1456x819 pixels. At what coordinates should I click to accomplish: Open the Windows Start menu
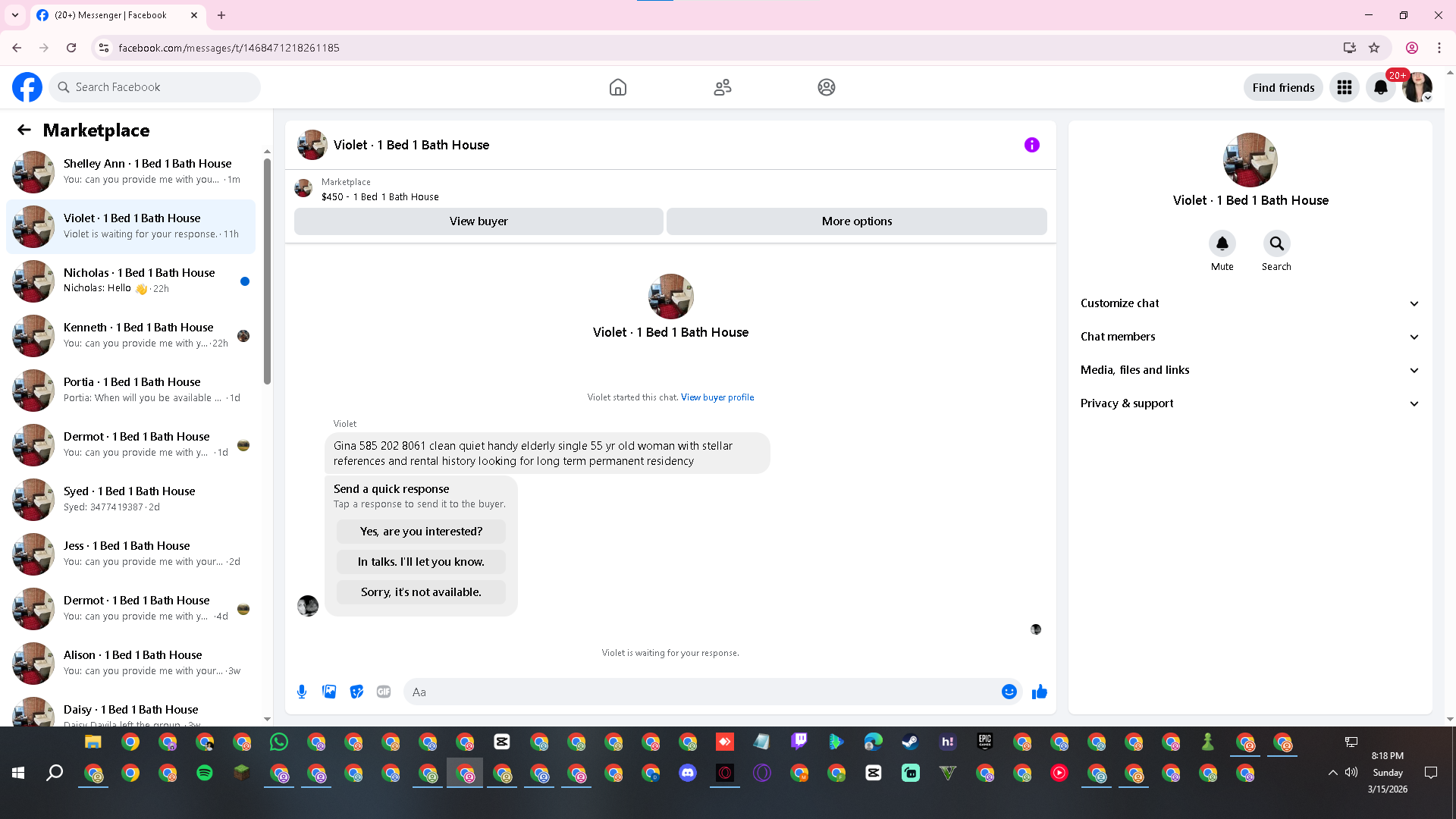tap(18, 773)
